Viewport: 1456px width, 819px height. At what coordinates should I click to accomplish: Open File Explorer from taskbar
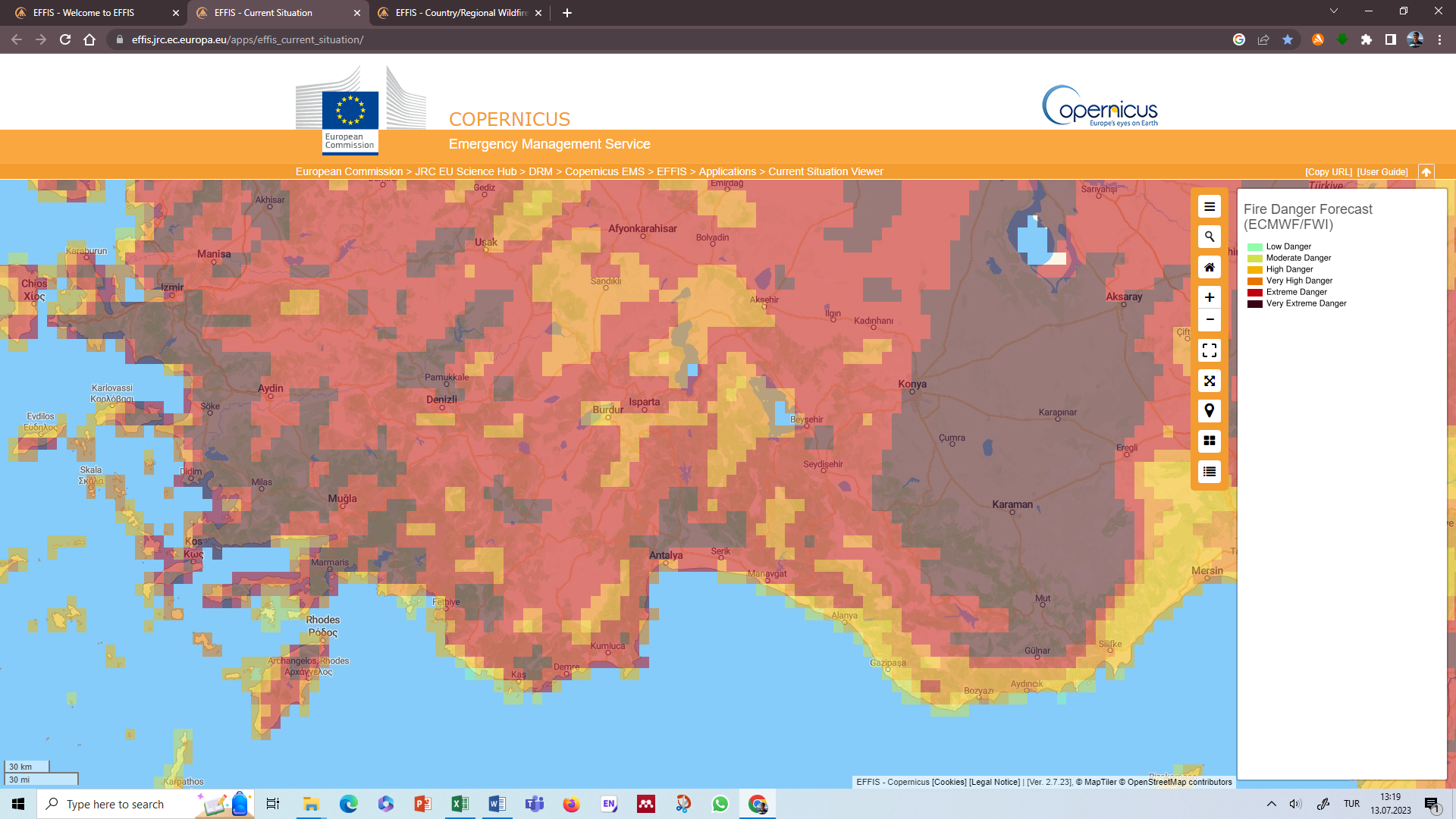tap(311, 804)
